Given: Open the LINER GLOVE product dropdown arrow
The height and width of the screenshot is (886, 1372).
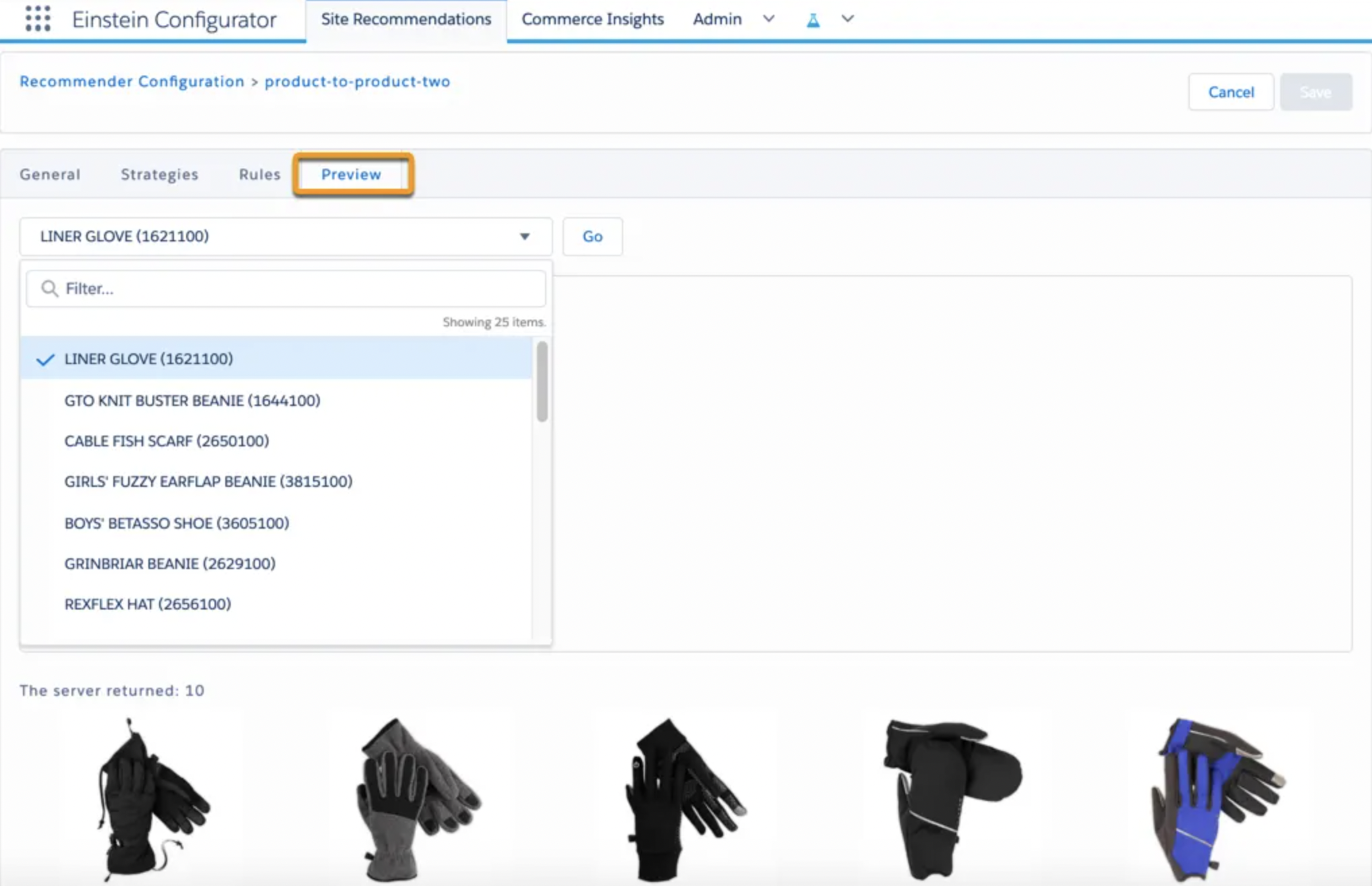Looking at the screenshot, I should click(x=524, y=237).
